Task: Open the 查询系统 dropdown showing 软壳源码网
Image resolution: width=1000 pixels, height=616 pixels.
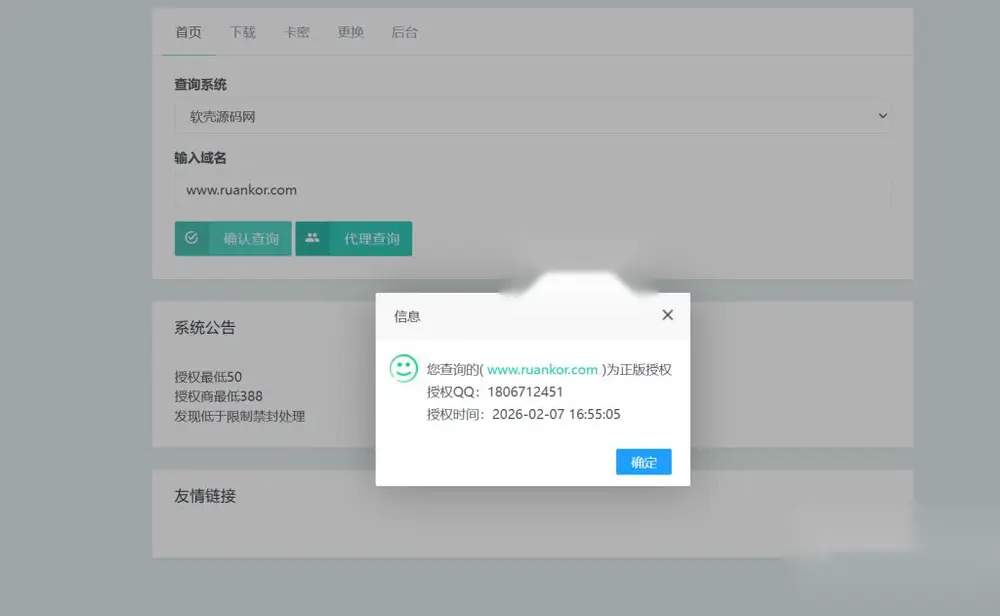Action: tap(533, 117)
